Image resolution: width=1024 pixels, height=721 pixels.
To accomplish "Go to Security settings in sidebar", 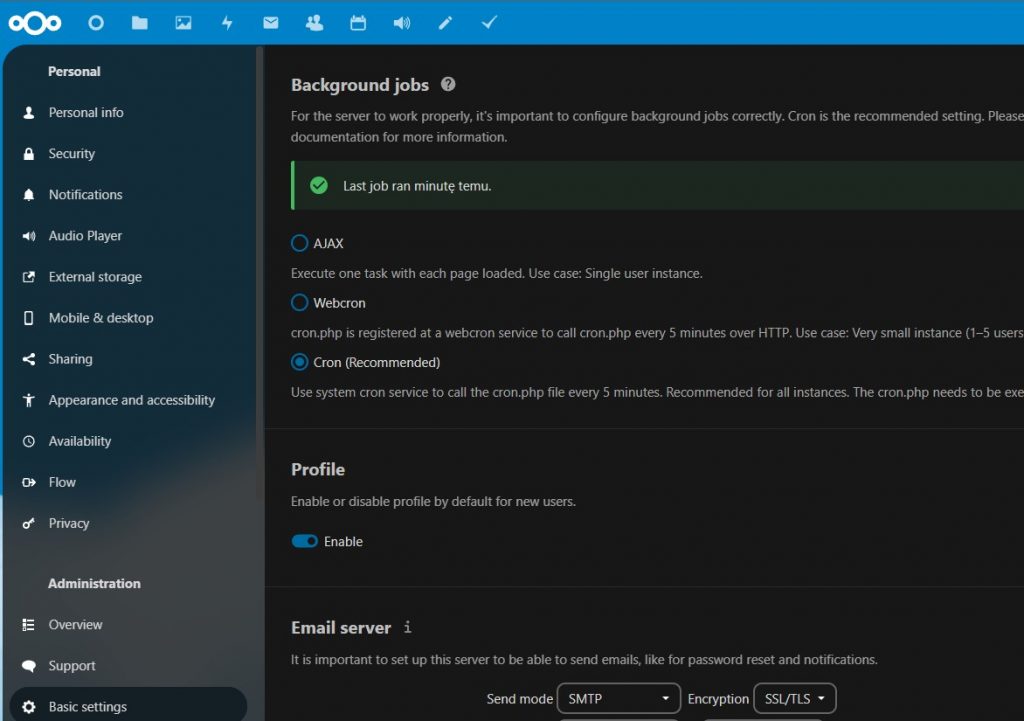I will [x=72, y=154].
